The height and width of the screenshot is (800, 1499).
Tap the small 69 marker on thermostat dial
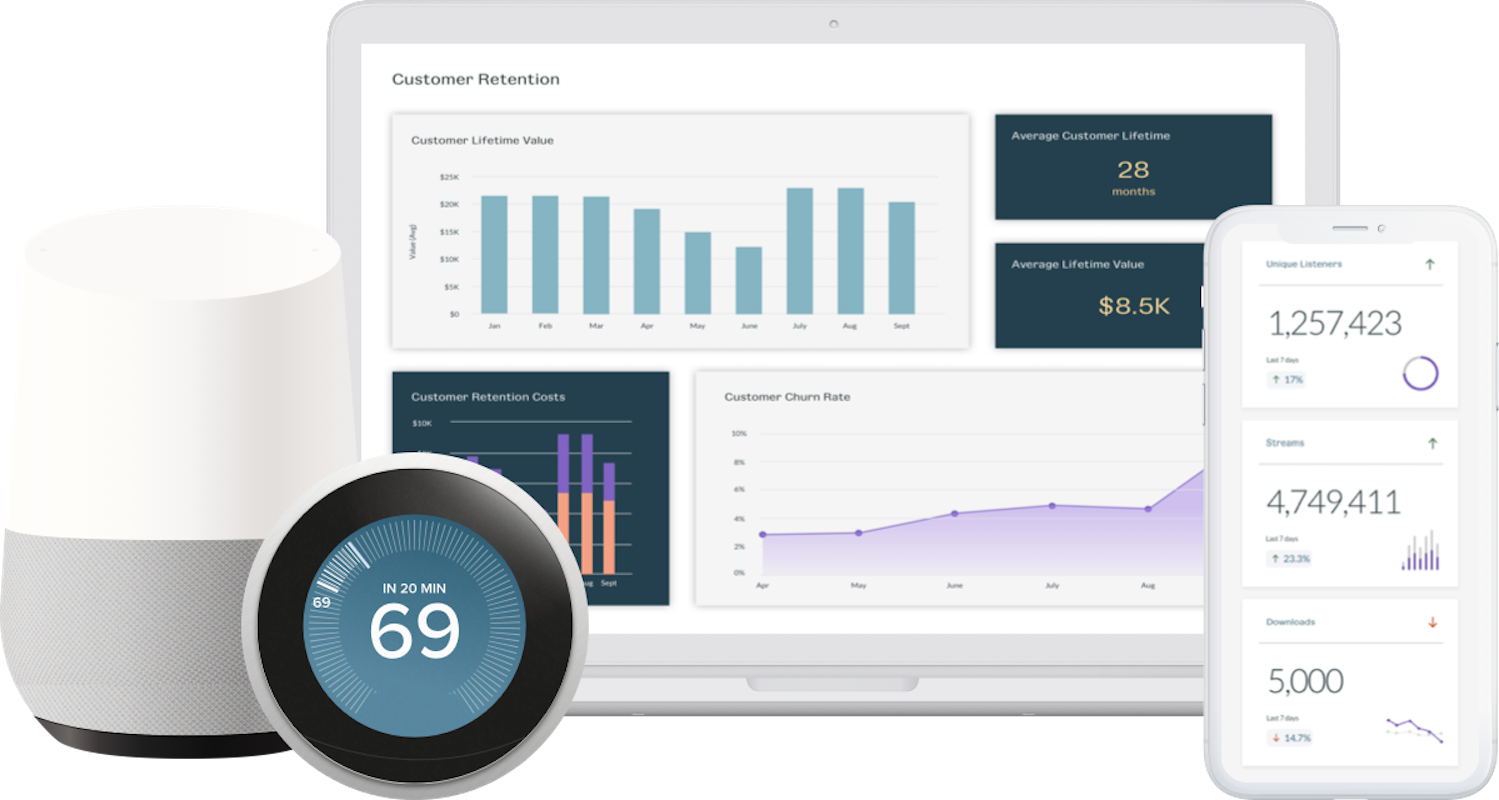click(321, 603)
